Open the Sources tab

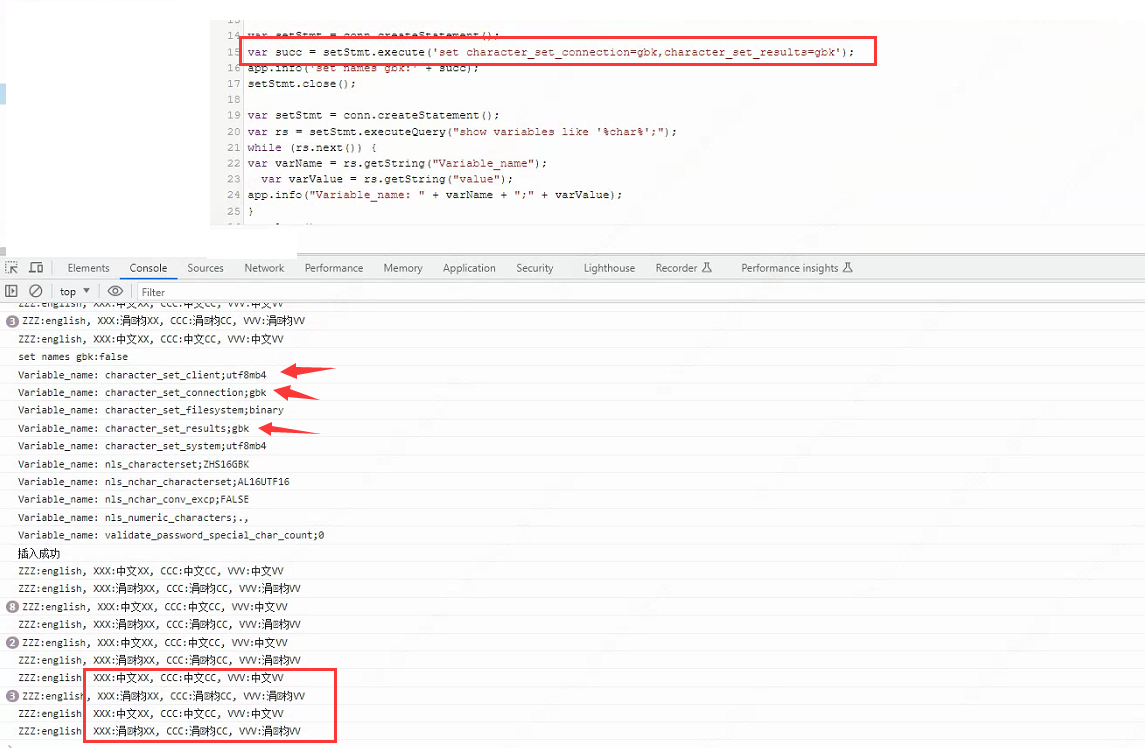tap(205, 268)
